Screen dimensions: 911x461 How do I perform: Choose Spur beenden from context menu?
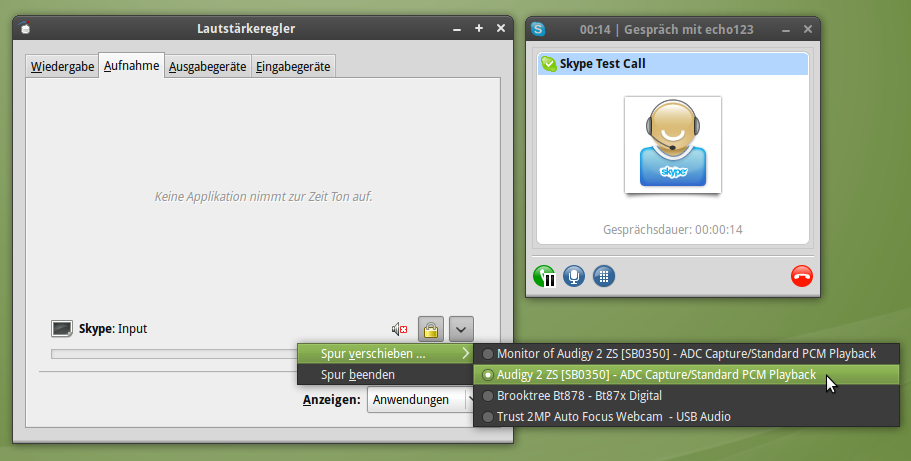pyautogui.click(x=357, y=375)
